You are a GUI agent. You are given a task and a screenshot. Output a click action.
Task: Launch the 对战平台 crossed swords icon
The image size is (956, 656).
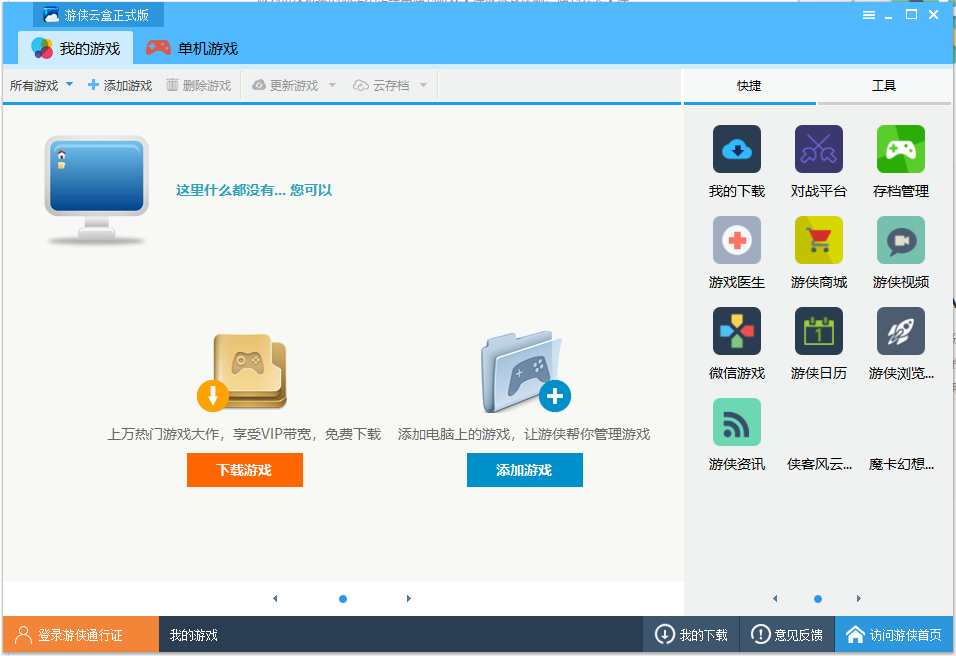[x=818, y=149]
